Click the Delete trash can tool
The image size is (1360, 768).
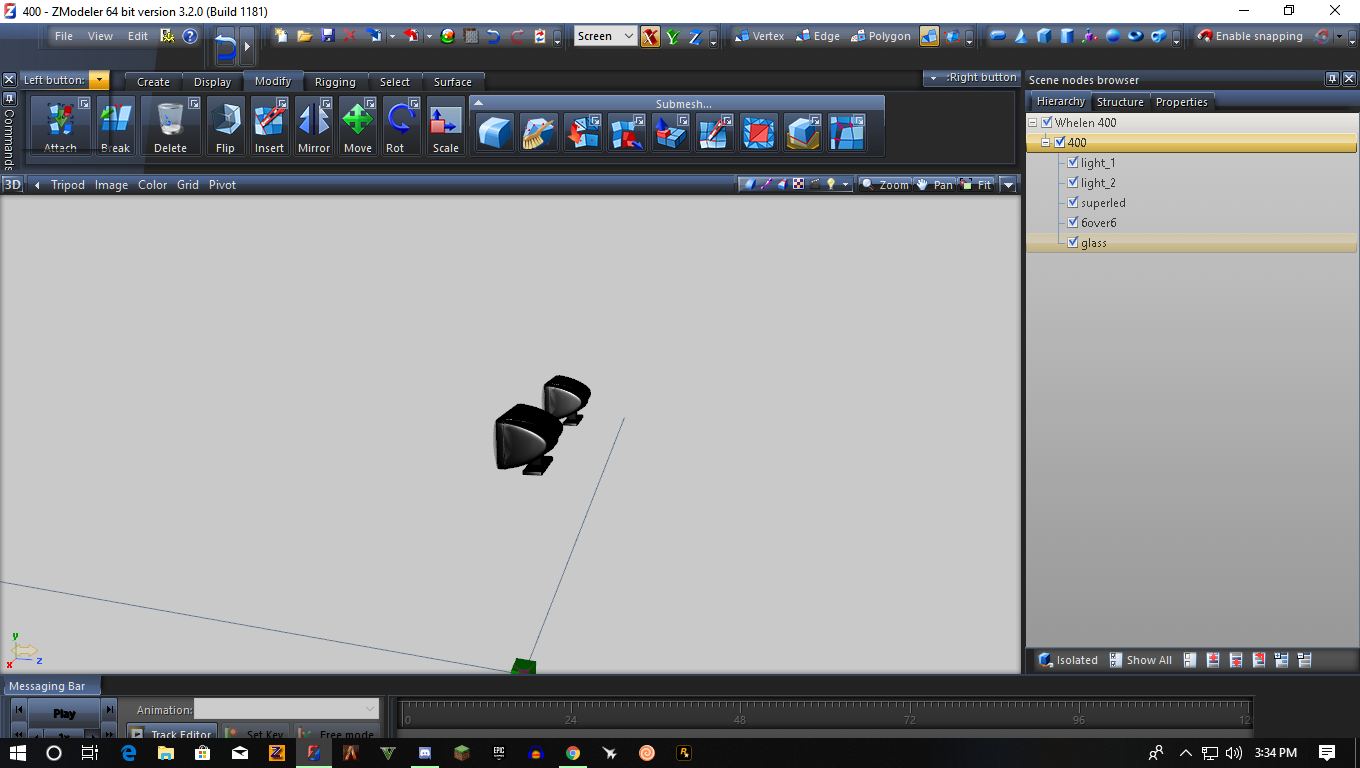(170, 126)
